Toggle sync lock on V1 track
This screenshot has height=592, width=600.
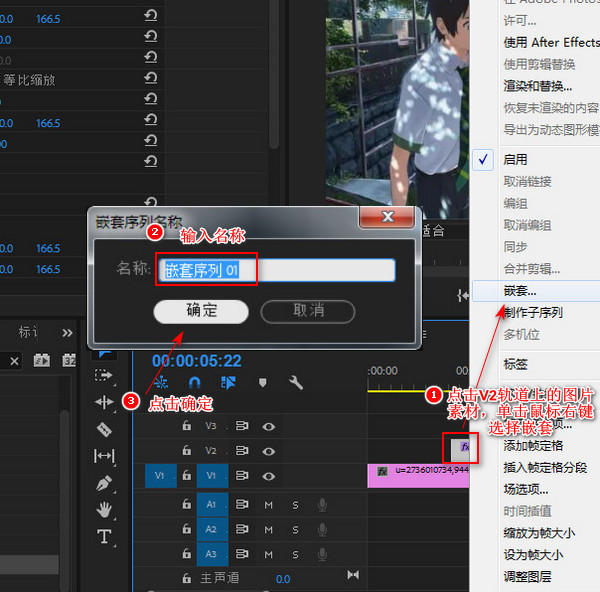[242, 476]
